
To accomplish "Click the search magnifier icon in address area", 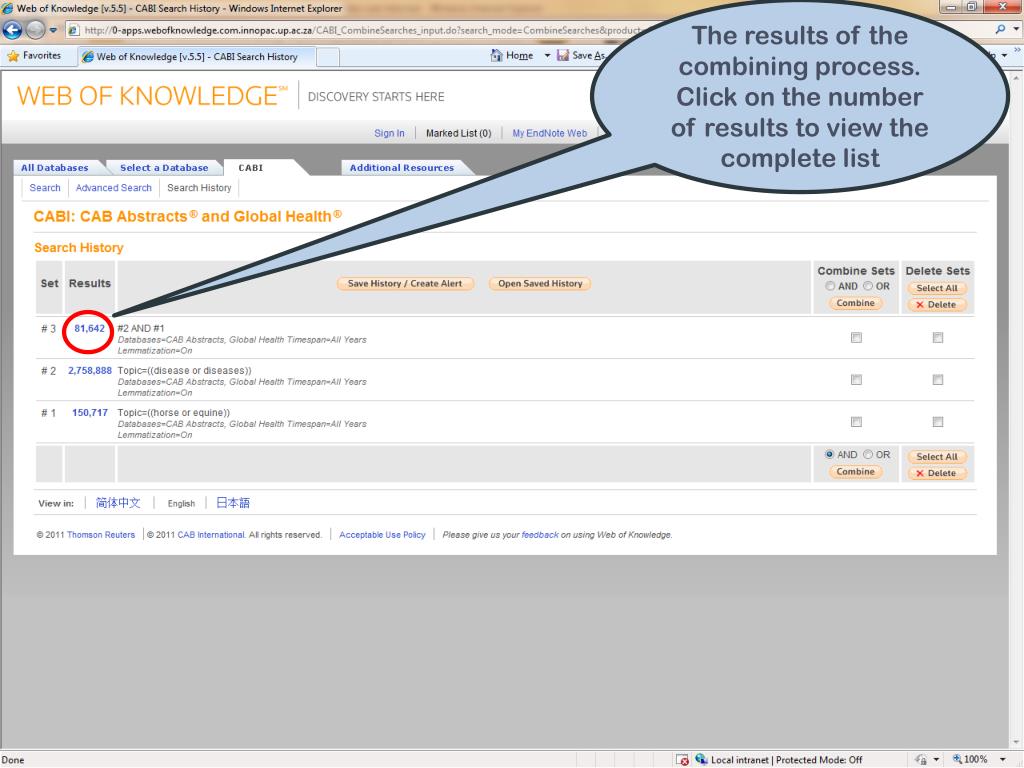I will pyautogui.click(x=999, y=30).
